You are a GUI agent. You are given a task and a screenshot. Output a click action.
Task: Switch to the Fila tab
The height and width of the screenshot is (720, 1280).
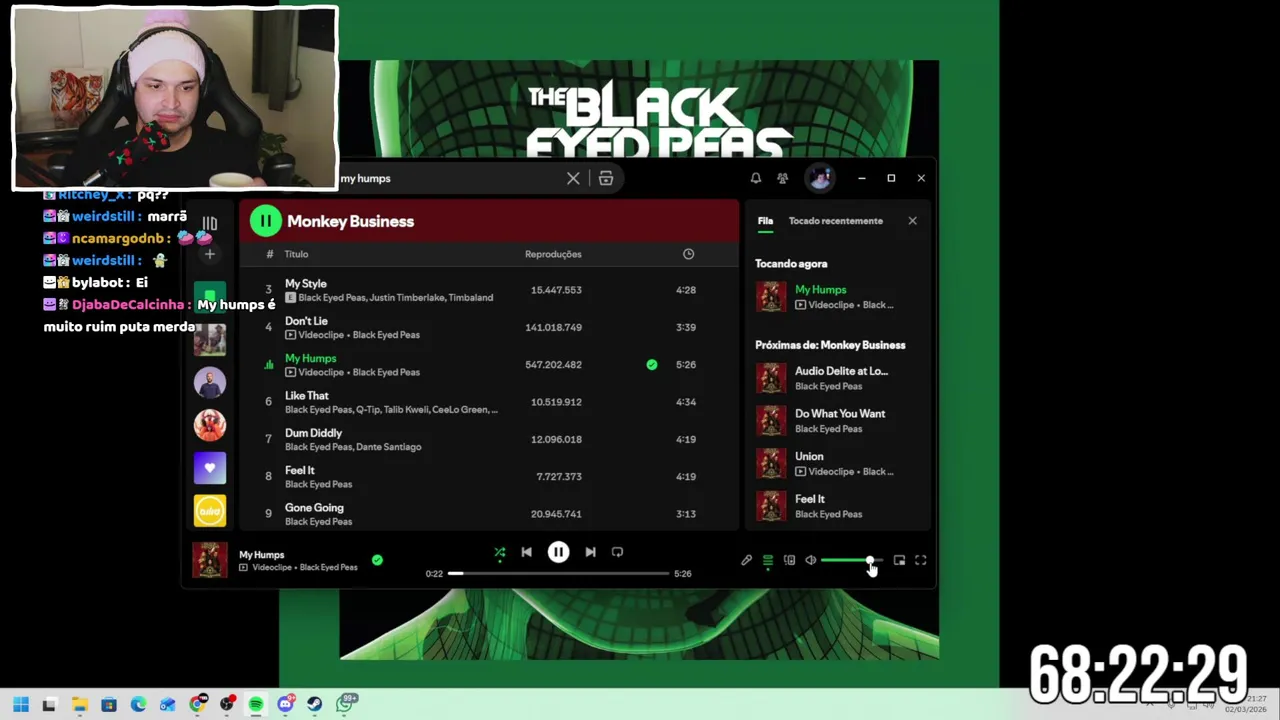point(765,221)
